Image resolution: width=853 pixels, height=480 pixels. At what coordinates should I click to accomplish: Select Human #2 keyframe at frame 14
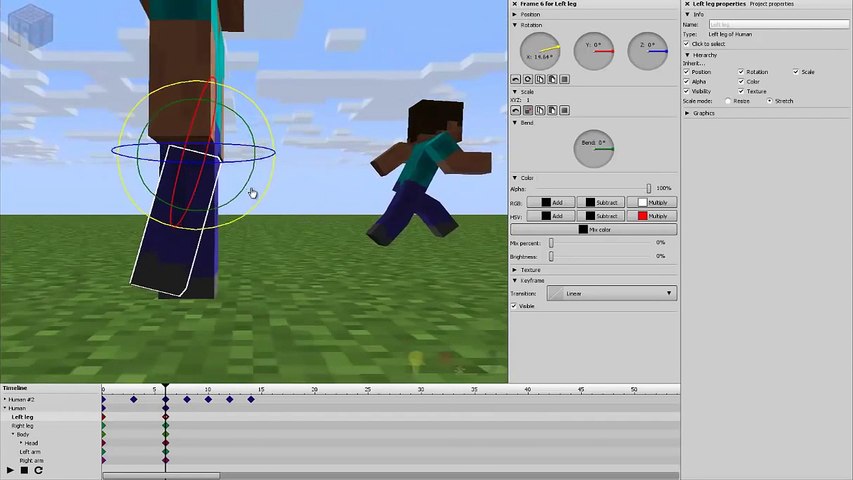pos(251,399)
